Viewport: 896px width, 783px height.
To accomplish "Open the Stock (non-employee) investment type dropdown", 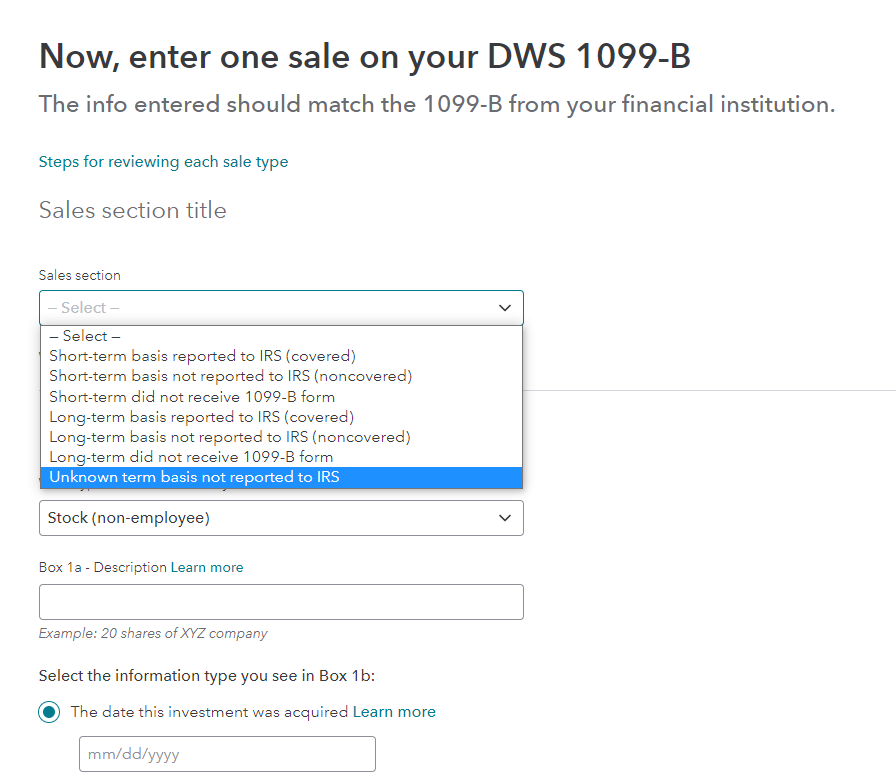I will [270, 518].
